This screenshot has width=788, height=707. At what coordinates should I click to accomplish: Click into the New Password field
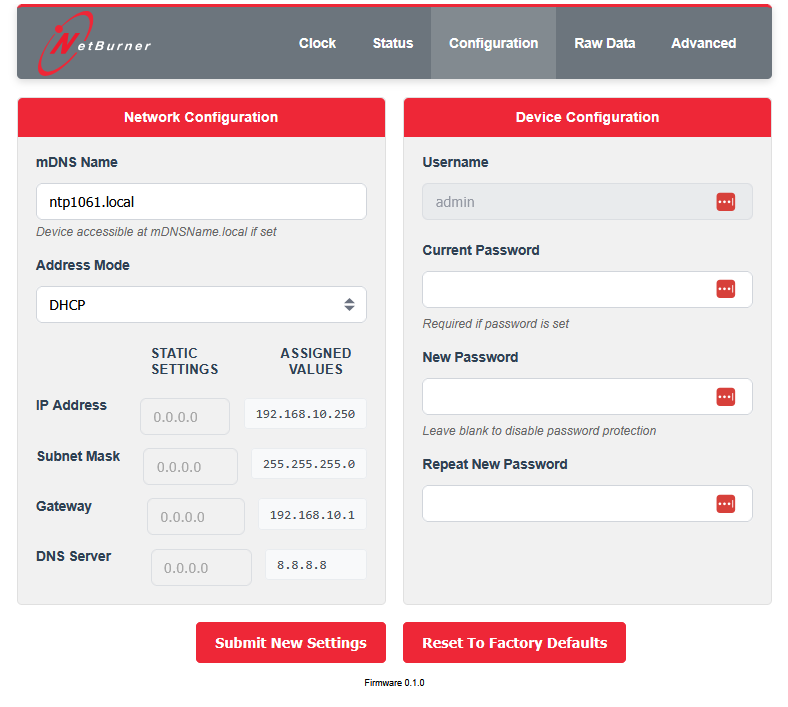[567, 397]
